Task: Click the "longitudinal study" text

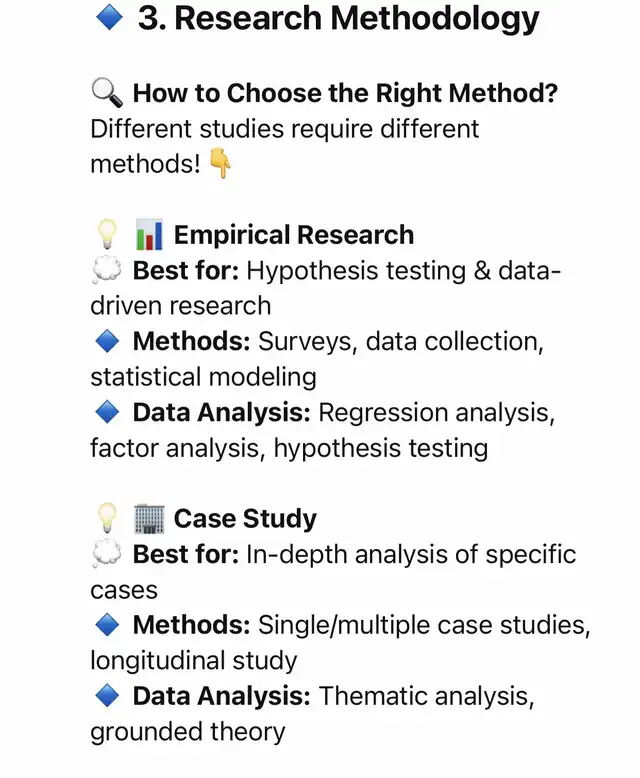Action: click(x=193, y=661)
